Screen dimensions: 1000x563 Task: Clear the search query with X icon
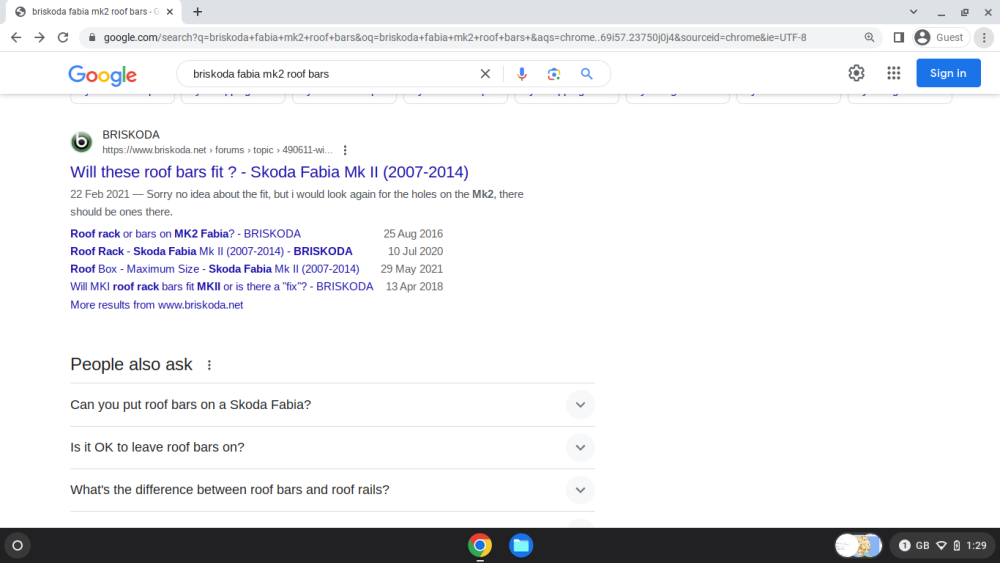coord(485,74)
